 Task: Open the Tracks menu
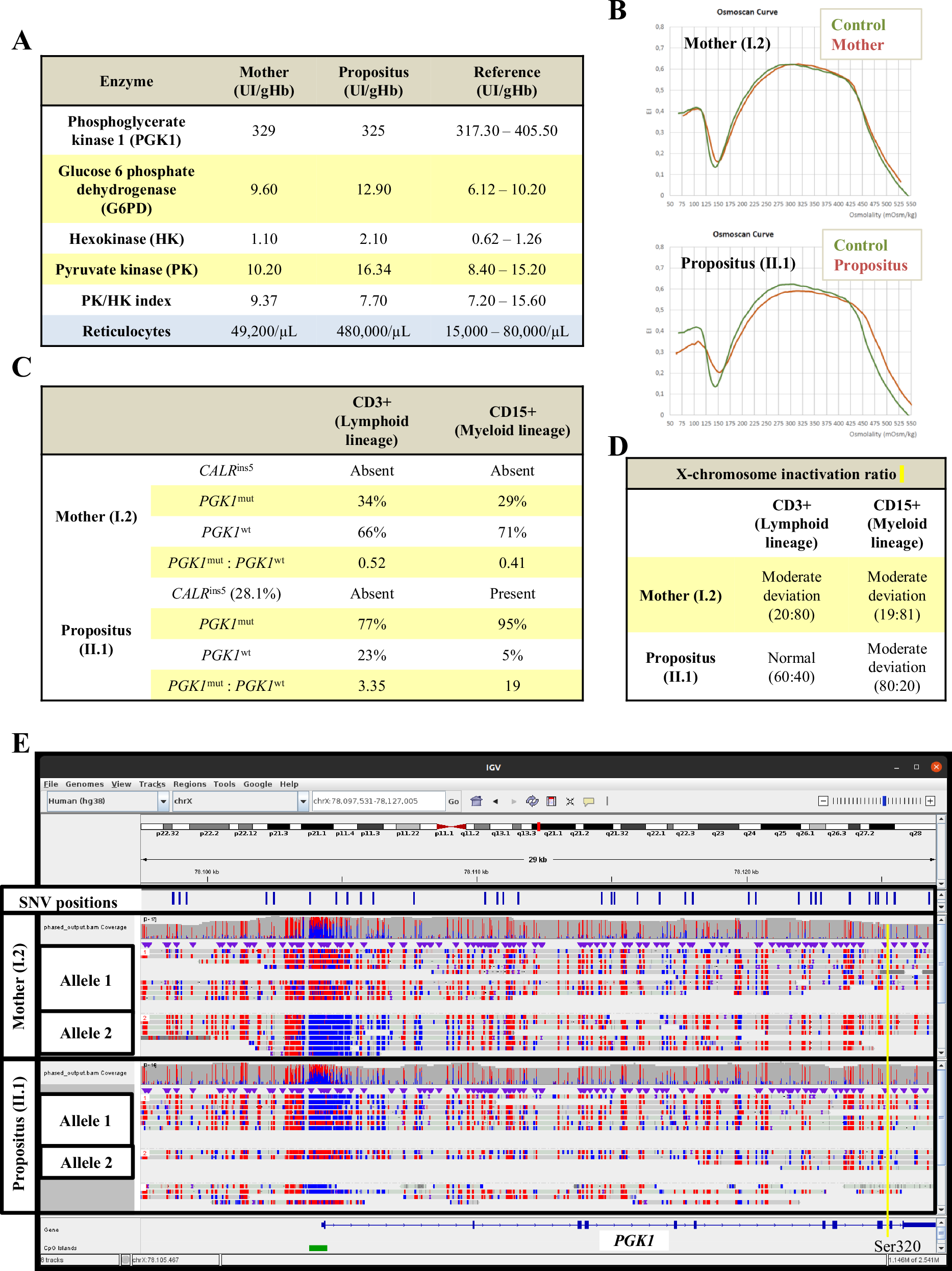[152, 784]
